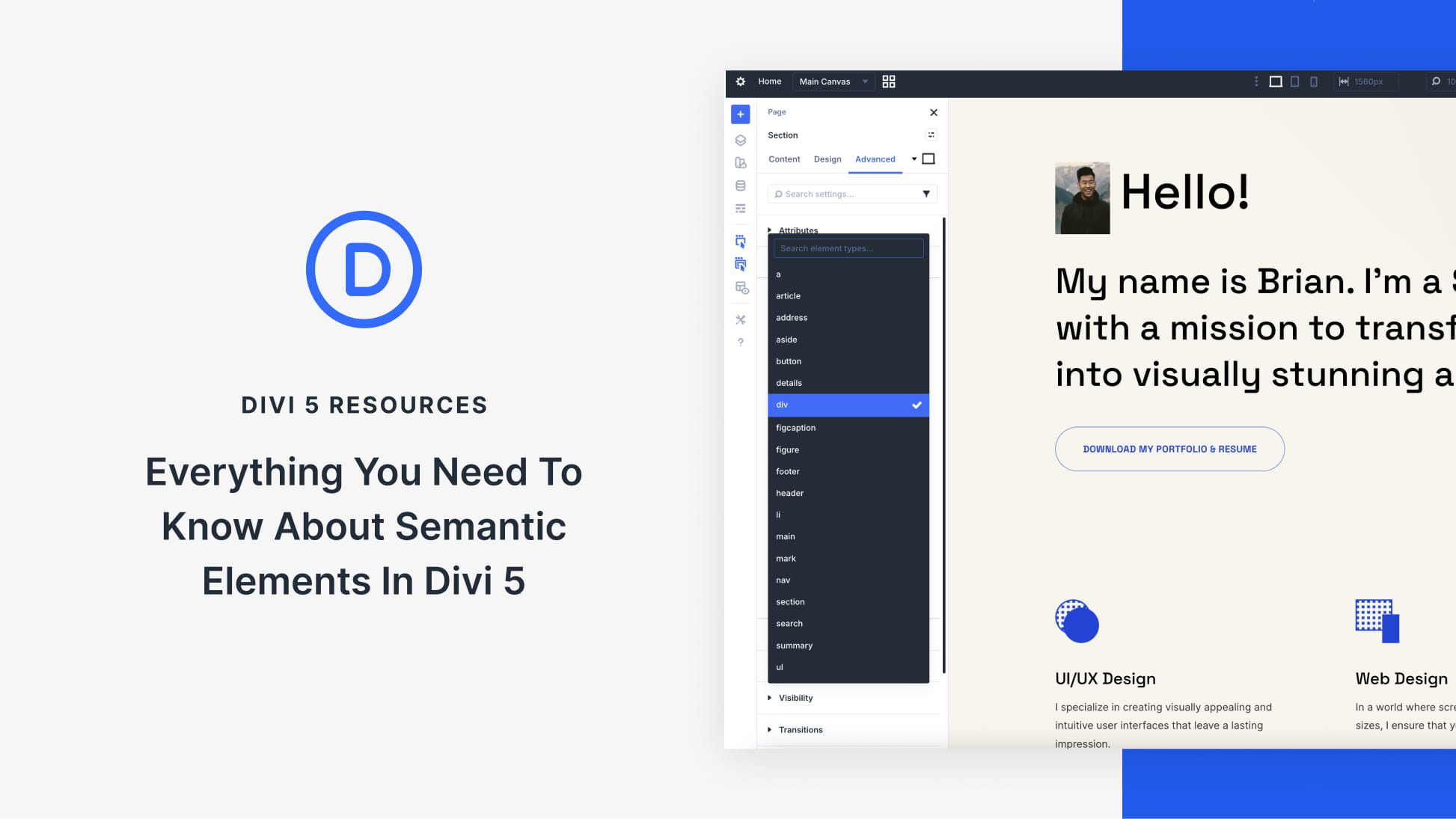This screenshot has width=1456, height=819.
Task: Close the Page settings panel
Action: point(933,112)
